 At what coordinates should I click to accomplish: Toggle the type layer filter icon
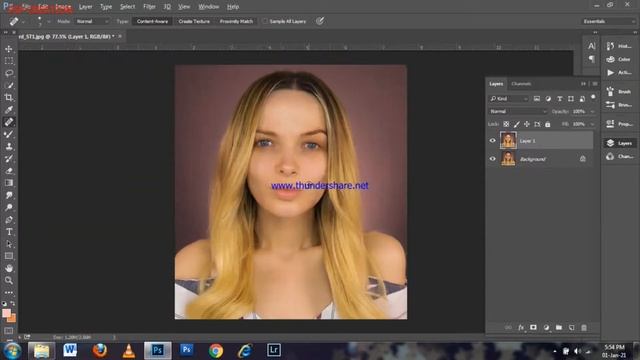pos(560,99)
